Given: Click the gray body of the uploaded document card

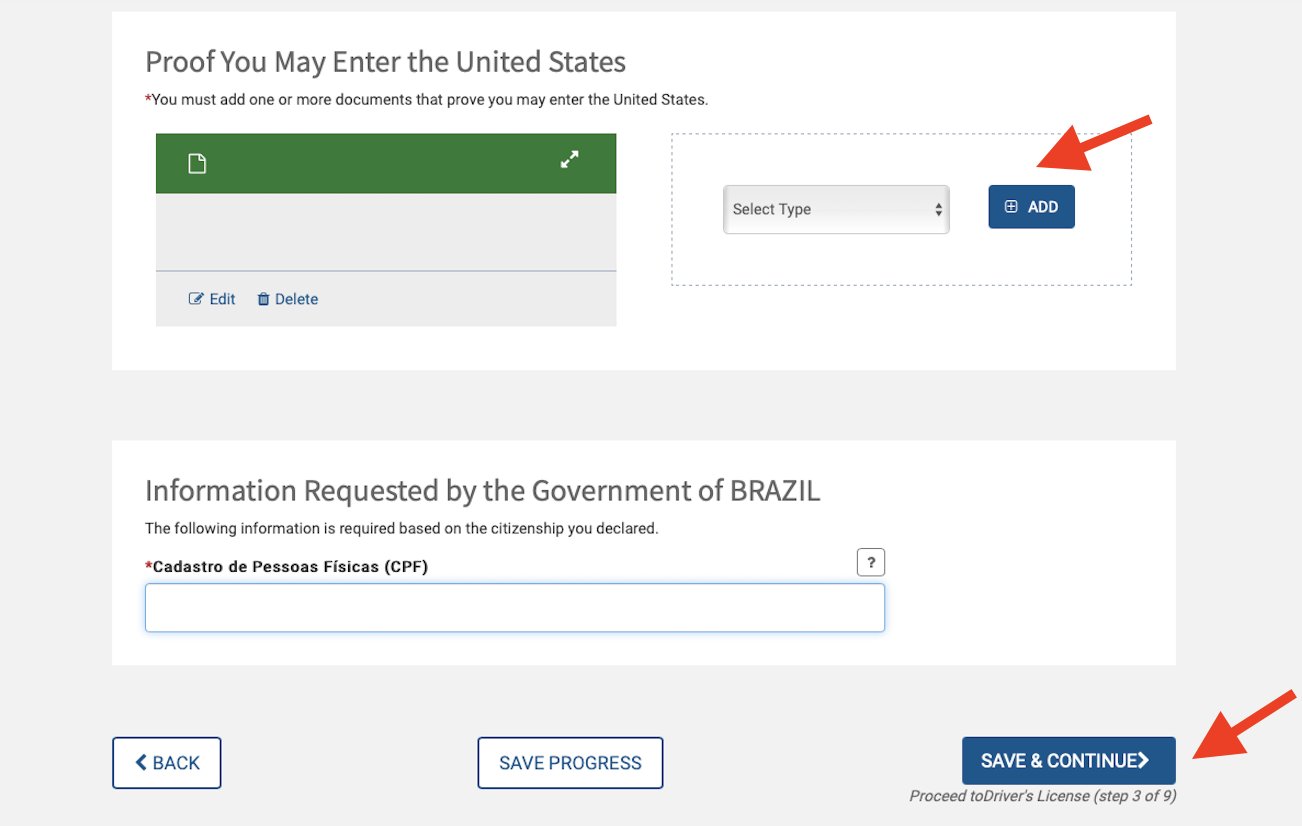Looking at the screenshot, I should [386, 231].
